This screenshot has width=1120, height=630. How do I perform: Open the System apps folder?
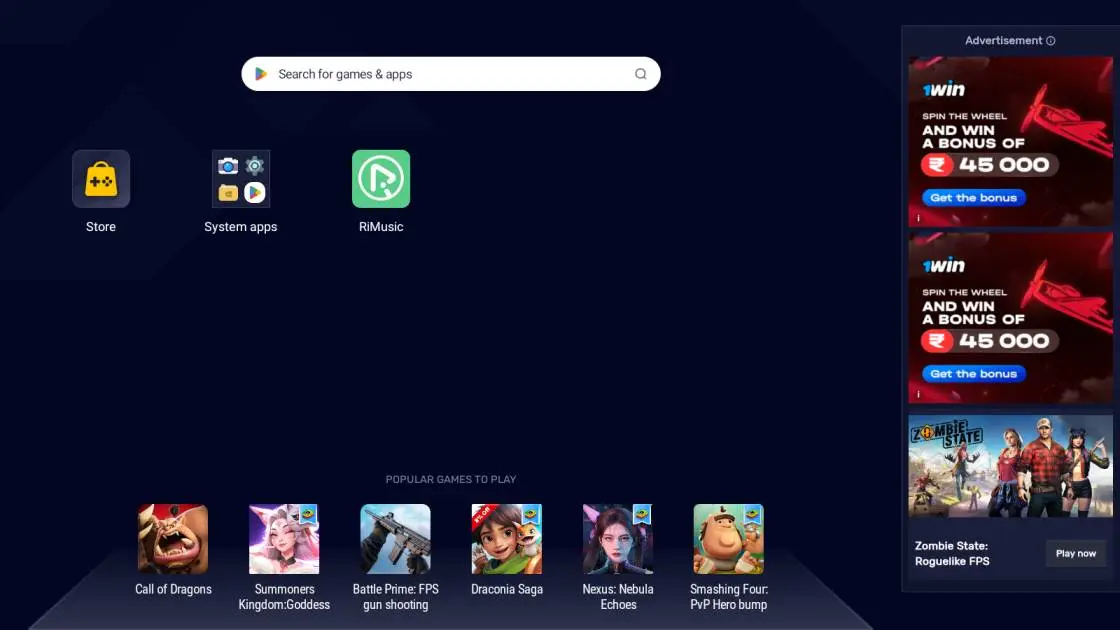click(241, 179)
